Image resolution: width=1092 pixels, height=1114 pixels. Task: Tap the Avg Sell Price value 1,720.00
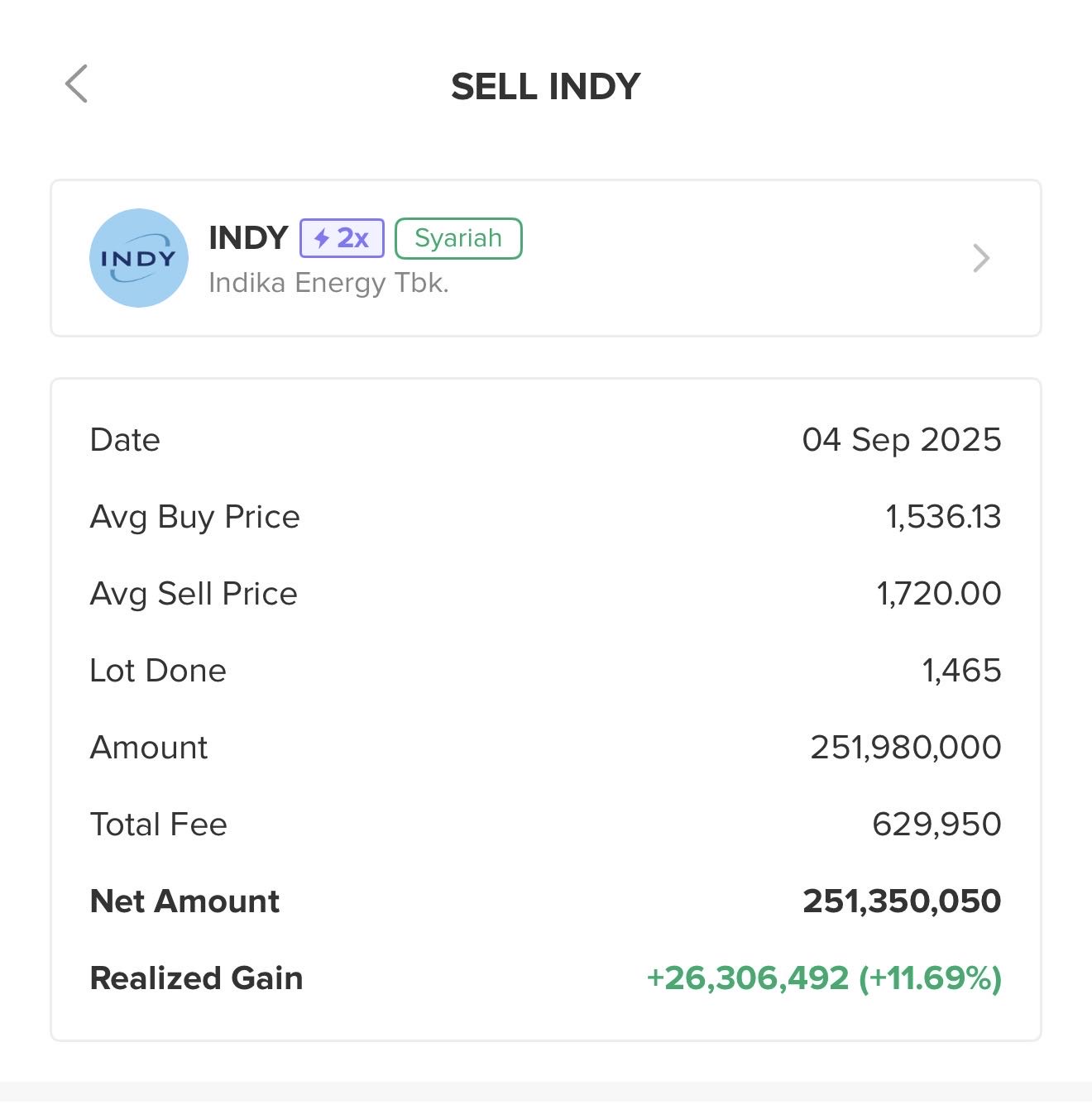[939, 594]
